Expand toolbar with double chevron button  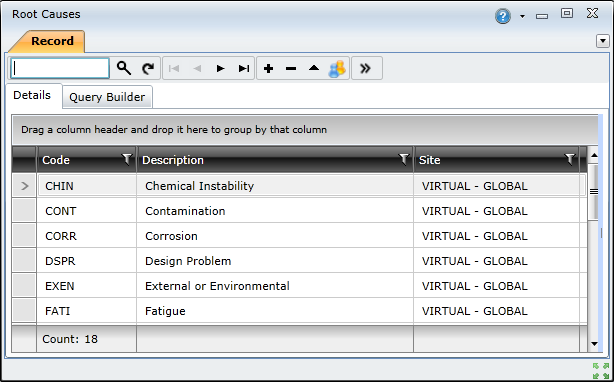[x=367, y=68]
